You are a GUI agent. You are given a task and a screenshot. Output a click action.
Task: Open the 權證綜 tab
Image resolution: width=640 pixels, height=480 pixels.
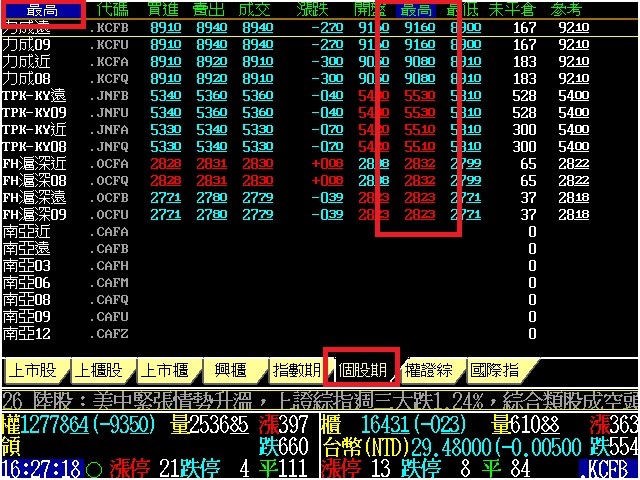click(x=430, y=370)
